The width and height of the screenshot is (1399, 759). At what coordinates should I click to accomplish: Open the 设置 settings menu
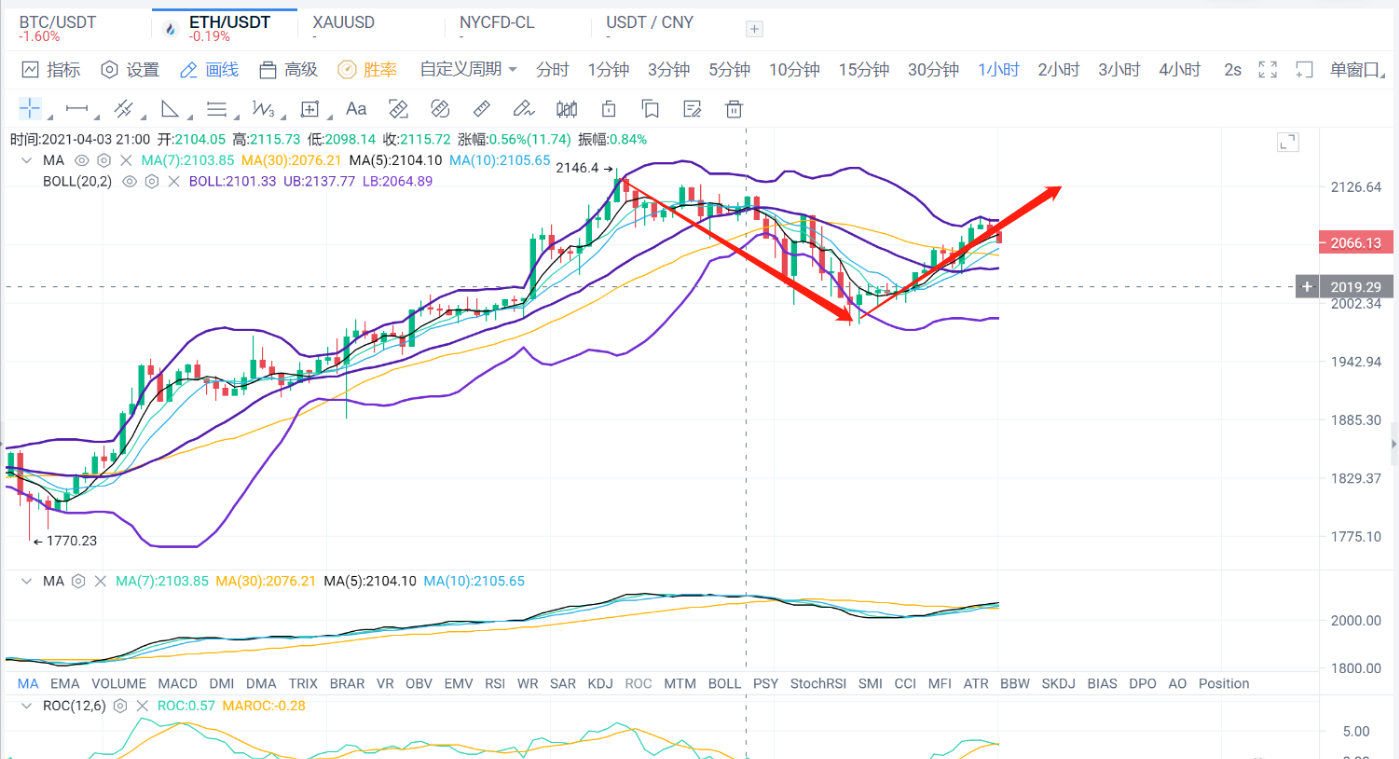[x=129, y=69]
